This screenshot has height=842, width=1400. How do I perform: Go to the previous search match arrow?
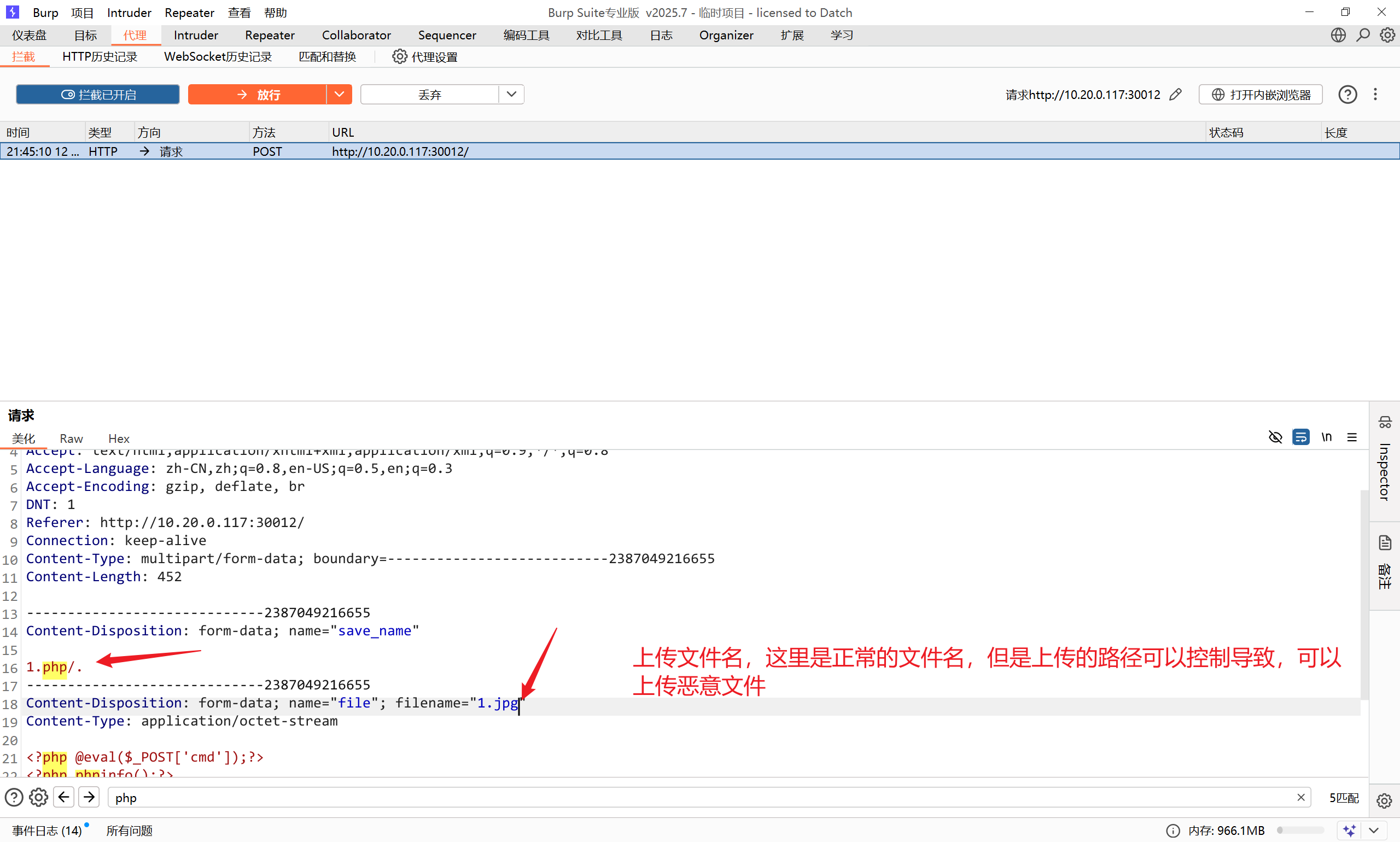[x=63, y=797]
